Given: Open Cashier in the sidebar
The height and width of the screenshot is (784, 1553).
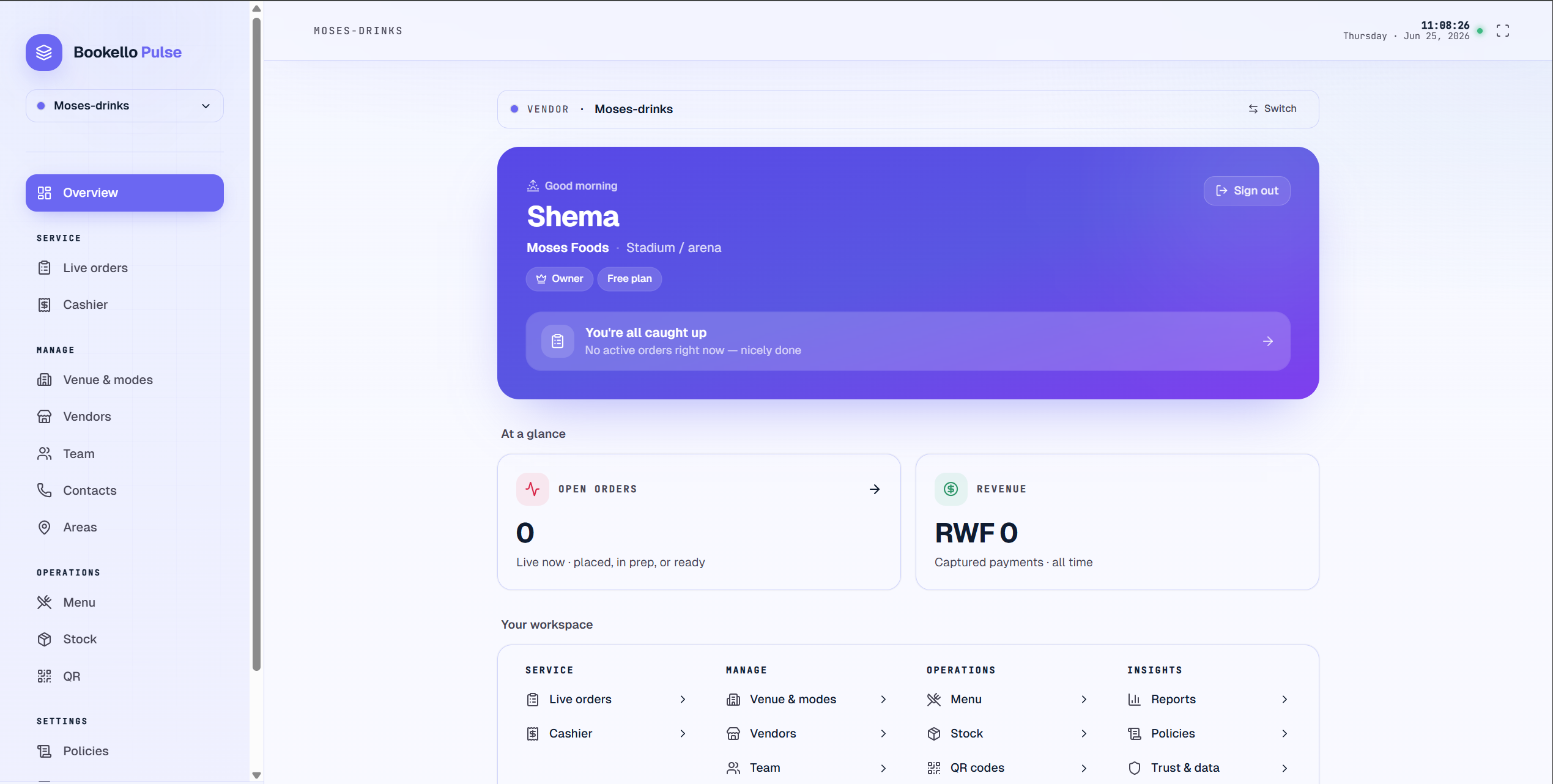Looking at the screenshot, I should coord(125,305).
